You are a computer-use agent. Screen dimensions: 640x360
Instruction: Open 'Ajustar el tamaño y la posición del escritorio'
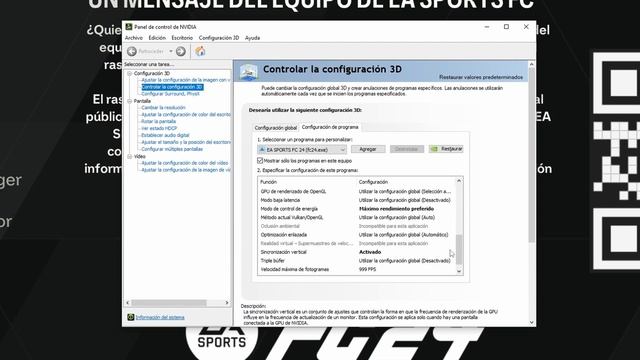coord(186,142)
